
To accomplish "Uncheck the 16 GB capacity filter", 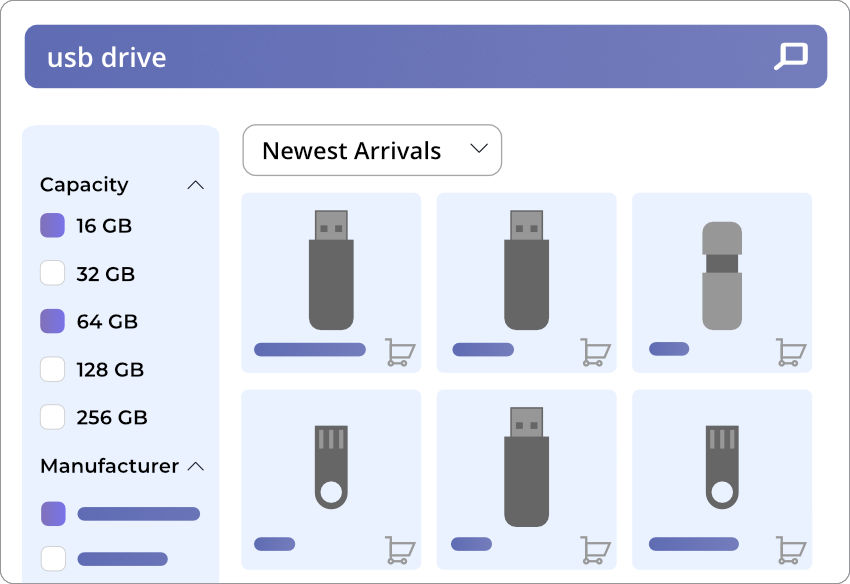I will click(x=53, y=226).
